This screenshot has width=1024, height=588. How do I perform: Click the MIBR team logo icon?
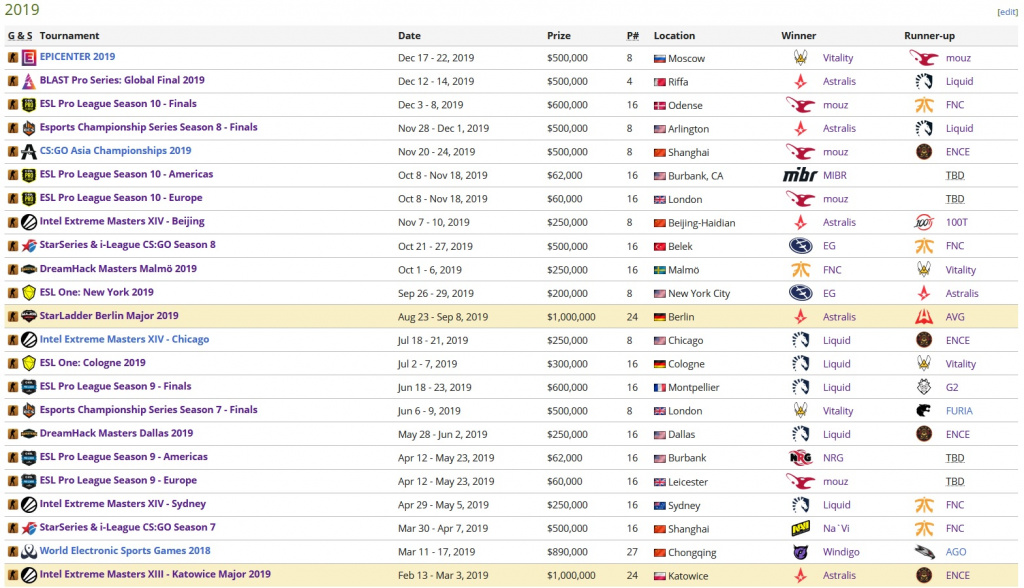point(800,175)
